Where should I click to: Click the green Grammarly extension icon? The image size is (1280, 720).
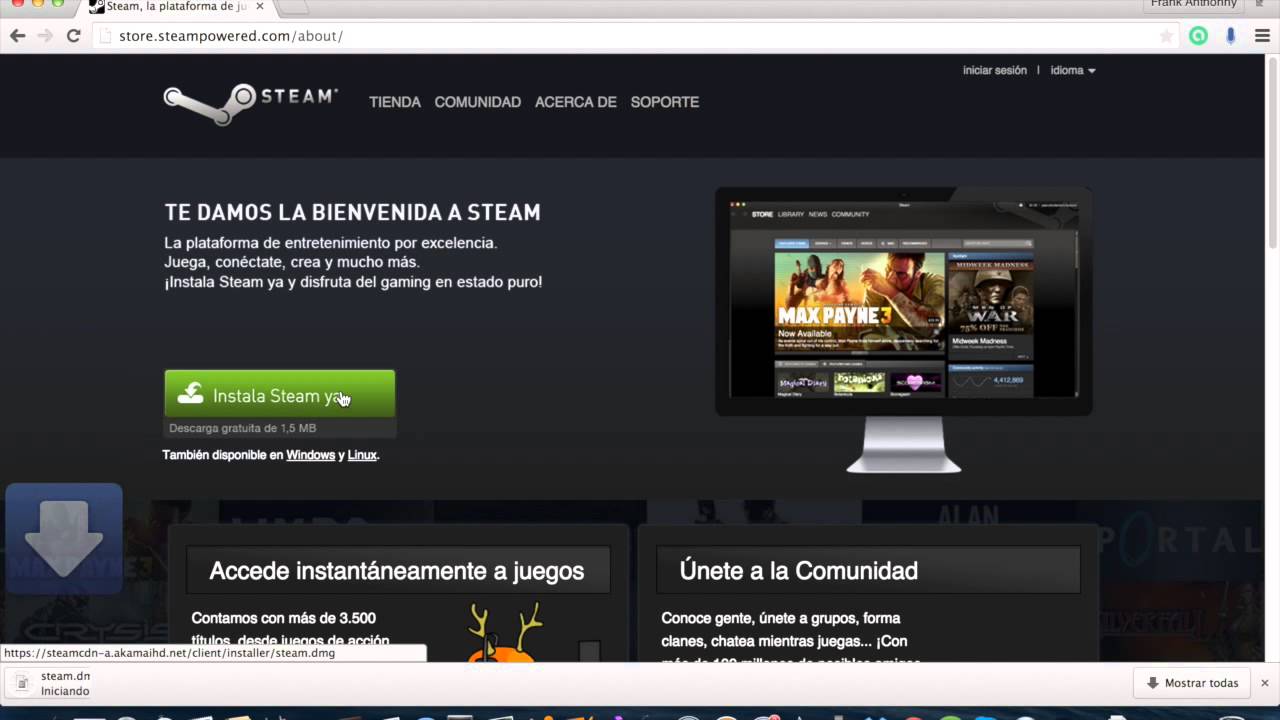click(x=1198, y=36)
